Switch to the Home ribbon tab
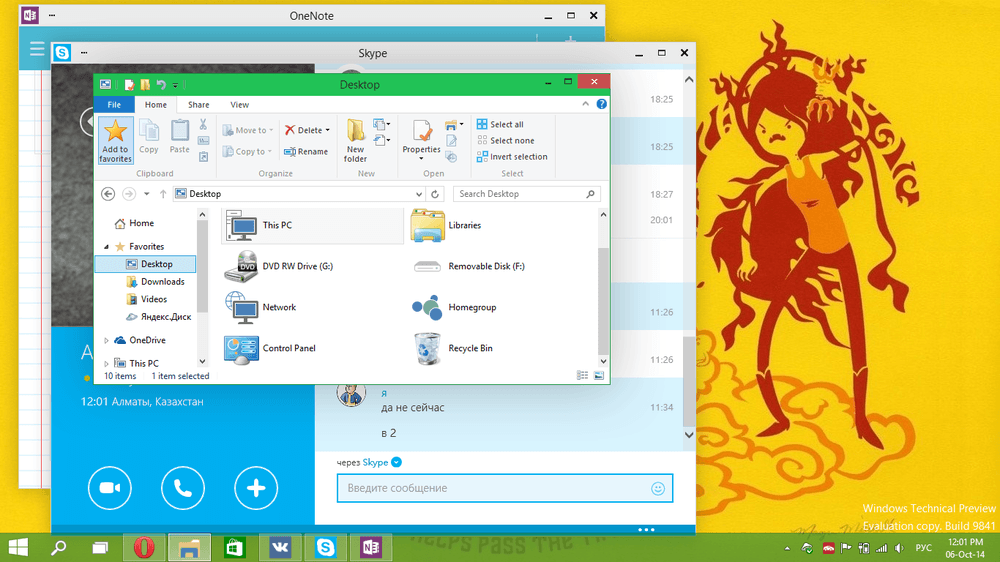1000x562 pixels. point(156,105)
